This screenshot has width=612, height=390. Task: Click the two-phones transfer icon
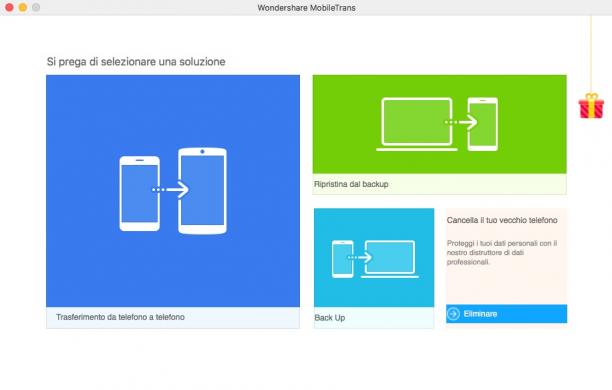click(173, 191)
